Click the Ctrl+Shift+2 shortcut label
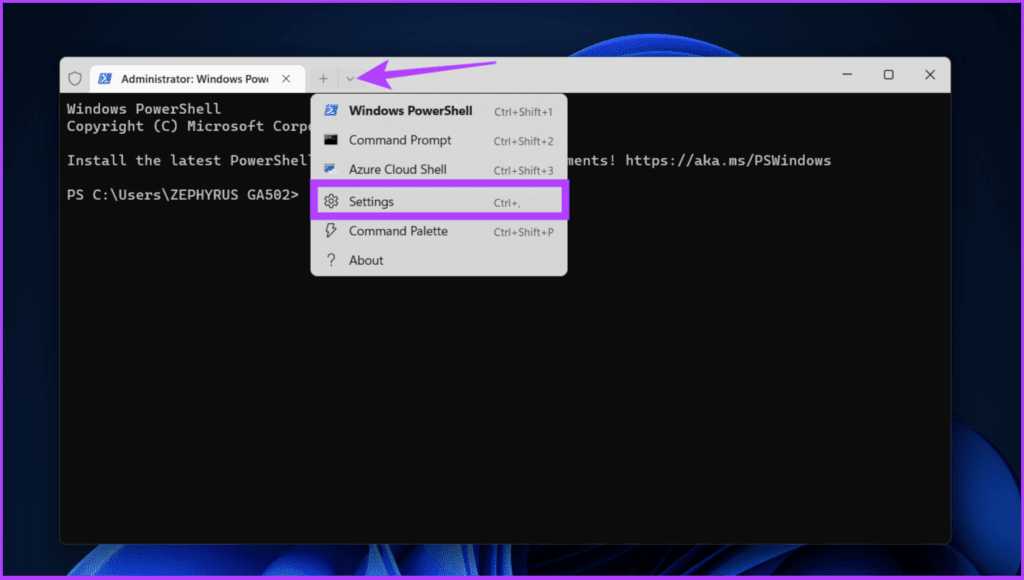The height and width of the screenshot is (580, 1024). click(x=523, y=141)
